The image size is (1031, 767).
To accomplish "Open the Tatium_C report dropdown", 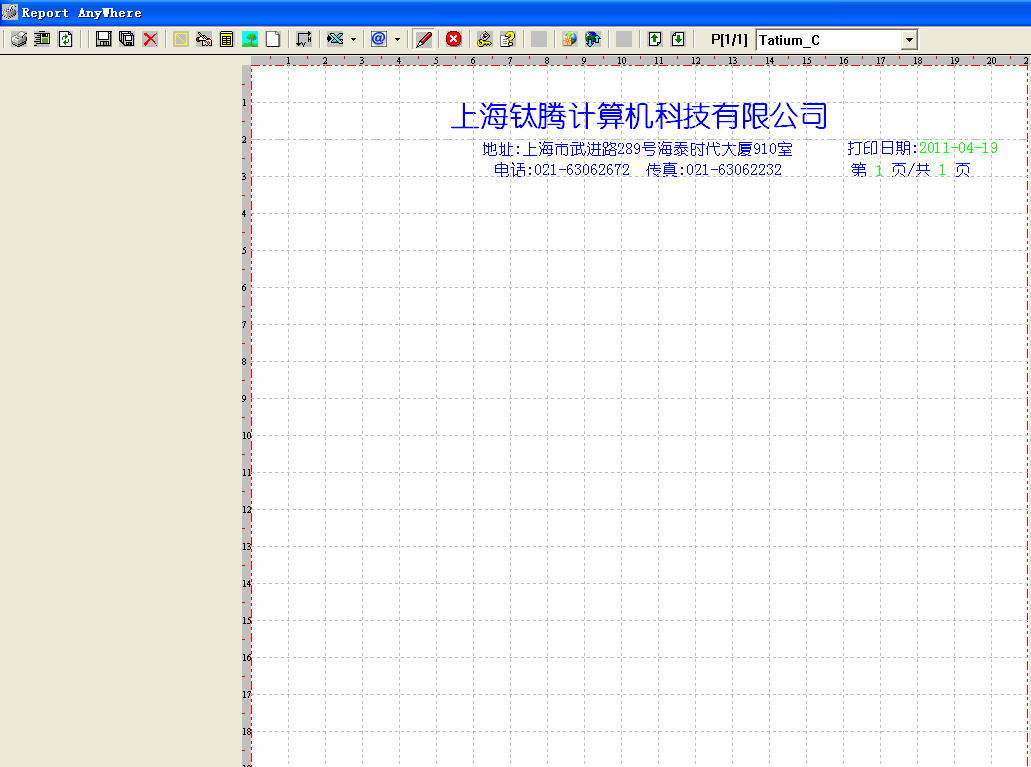I will pyautogui.click(x=909, y=40).
